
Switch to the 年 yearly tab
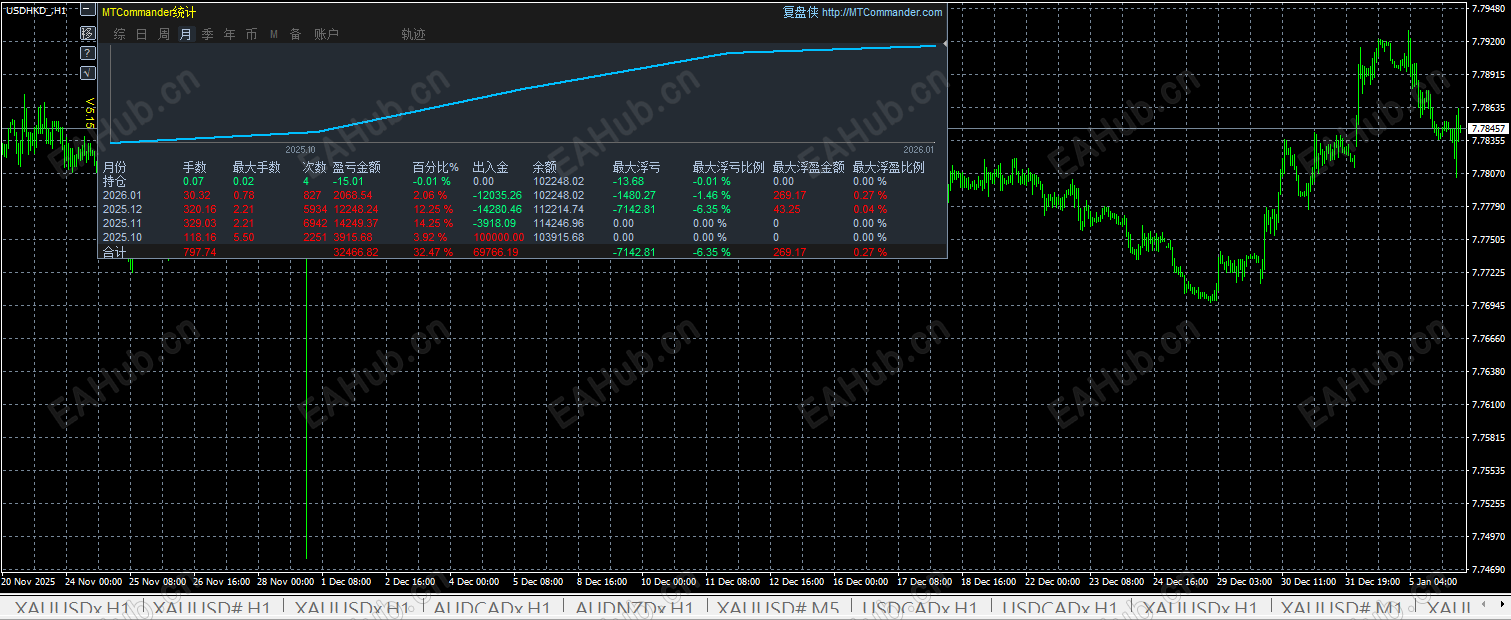pos(230,34)
